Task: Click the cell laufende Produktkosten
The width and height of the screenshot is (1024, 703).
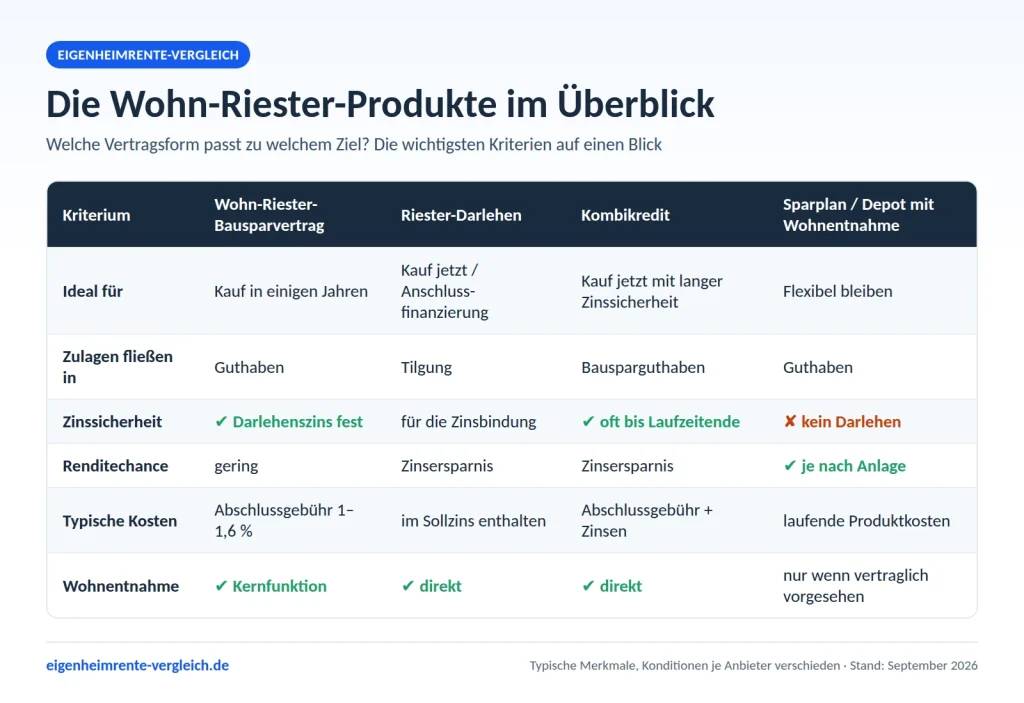Action: tap(866, 521)
